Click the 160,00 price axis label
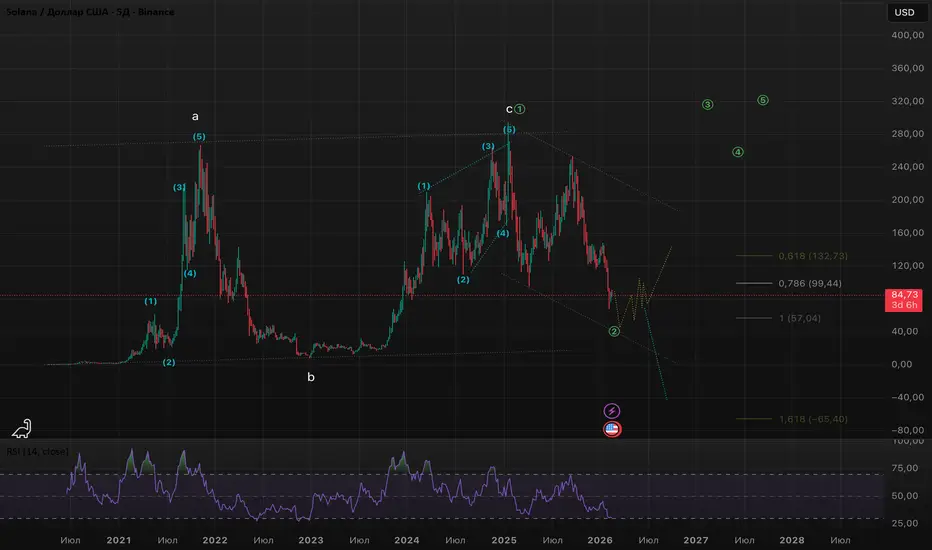 [x=908, y=232]
